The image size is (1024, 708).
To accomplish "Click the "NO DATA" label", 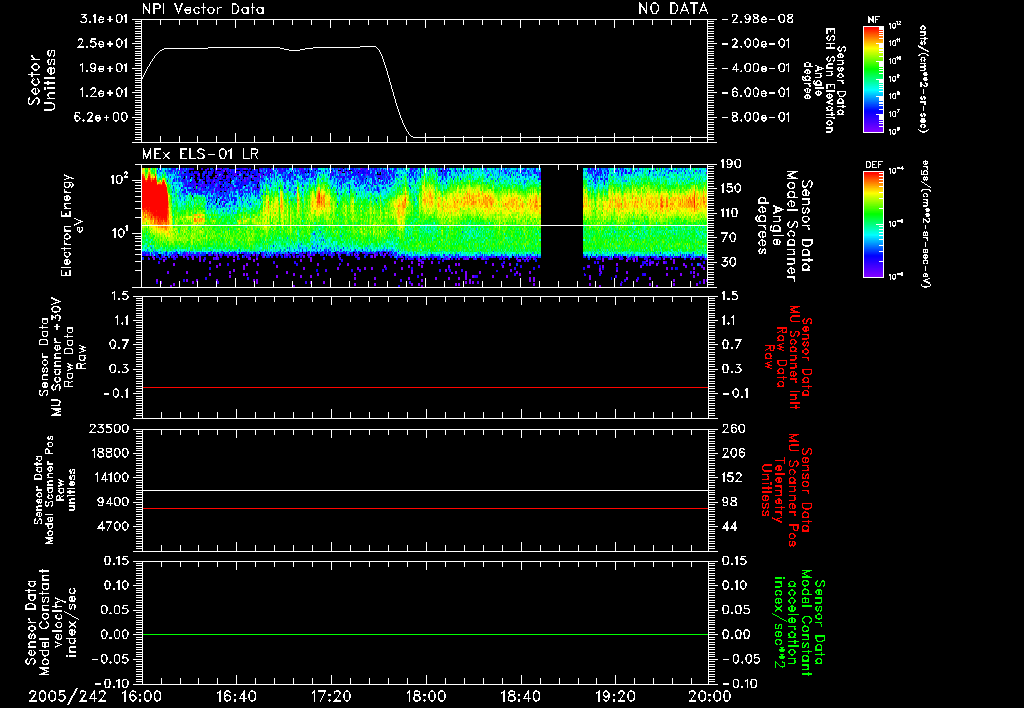I will (x=673, y=8).
